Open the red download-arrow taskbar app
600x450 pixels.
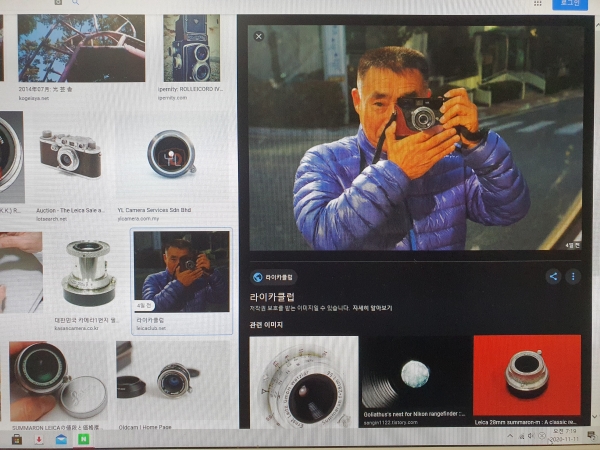pos(39,439)
